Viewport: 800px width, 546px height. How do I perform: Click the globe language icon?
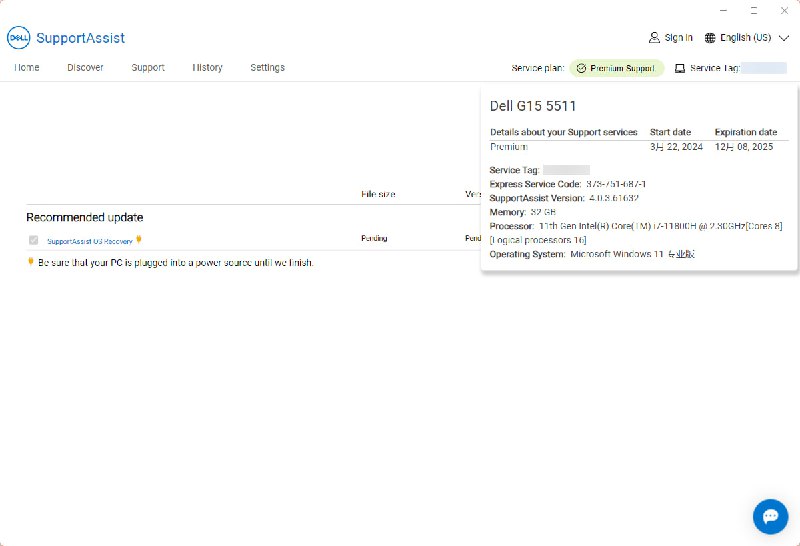(x=710, y=38)
